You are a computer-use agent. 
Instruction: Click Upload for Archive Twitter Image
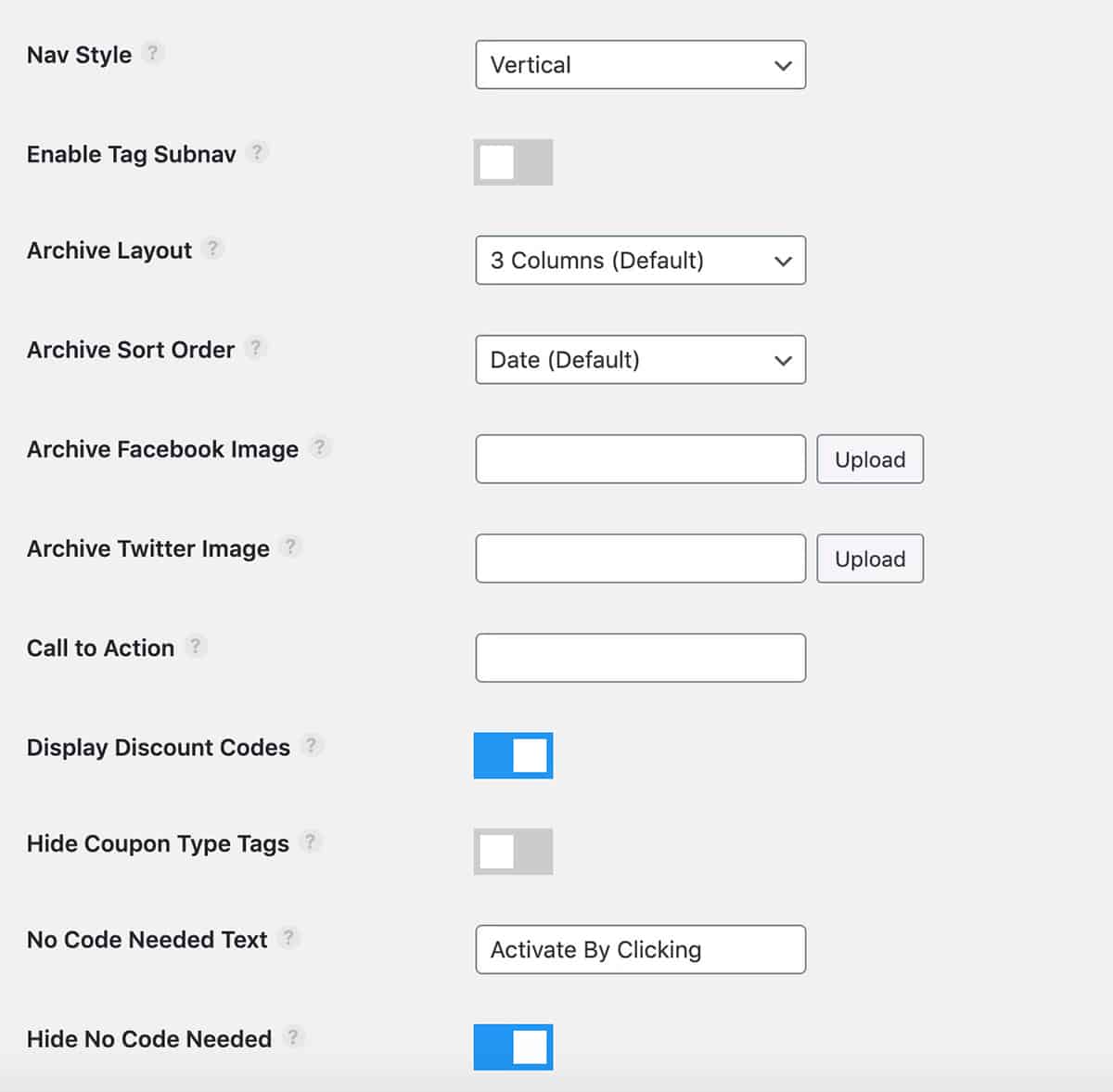pos(870,559)
